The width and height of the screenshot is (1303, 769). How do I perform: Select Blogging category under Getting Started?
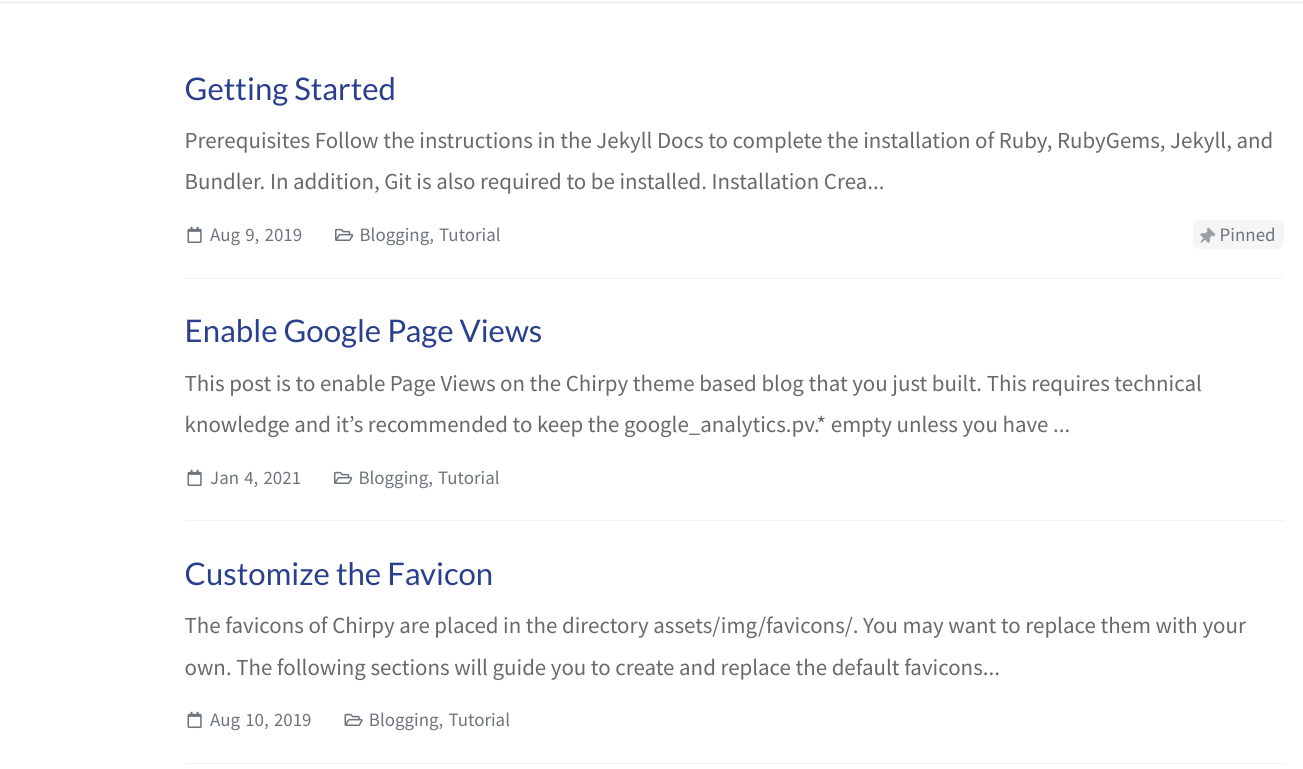click(394, 235)
